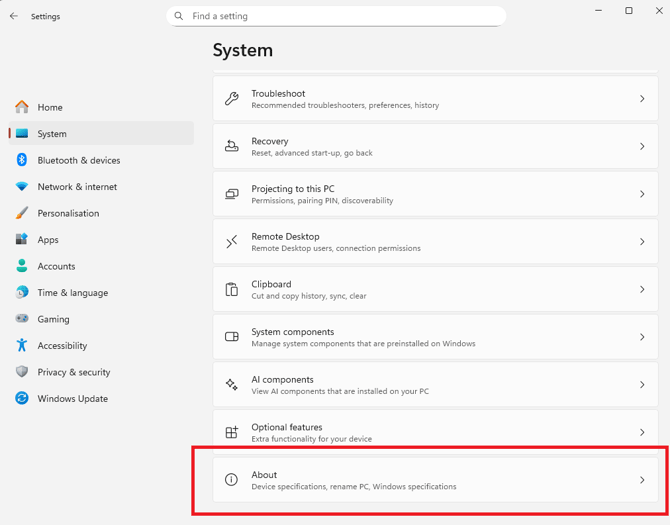Select Accounts label in sidebar

pyautogui.click(x=56, y=266)
